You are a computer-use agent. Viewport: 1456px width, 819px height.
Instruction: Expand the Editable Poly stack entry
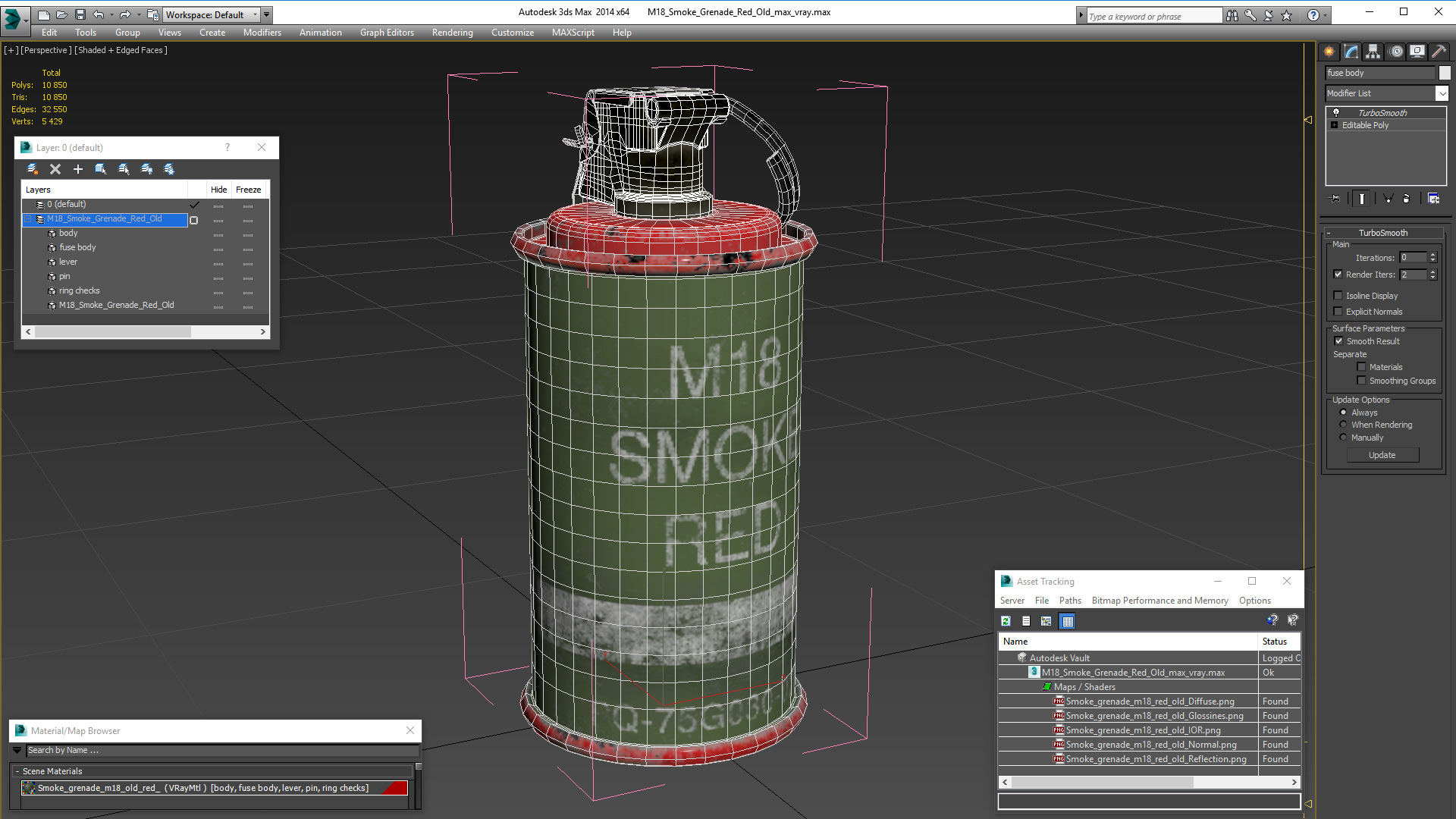pos(1334,125)
